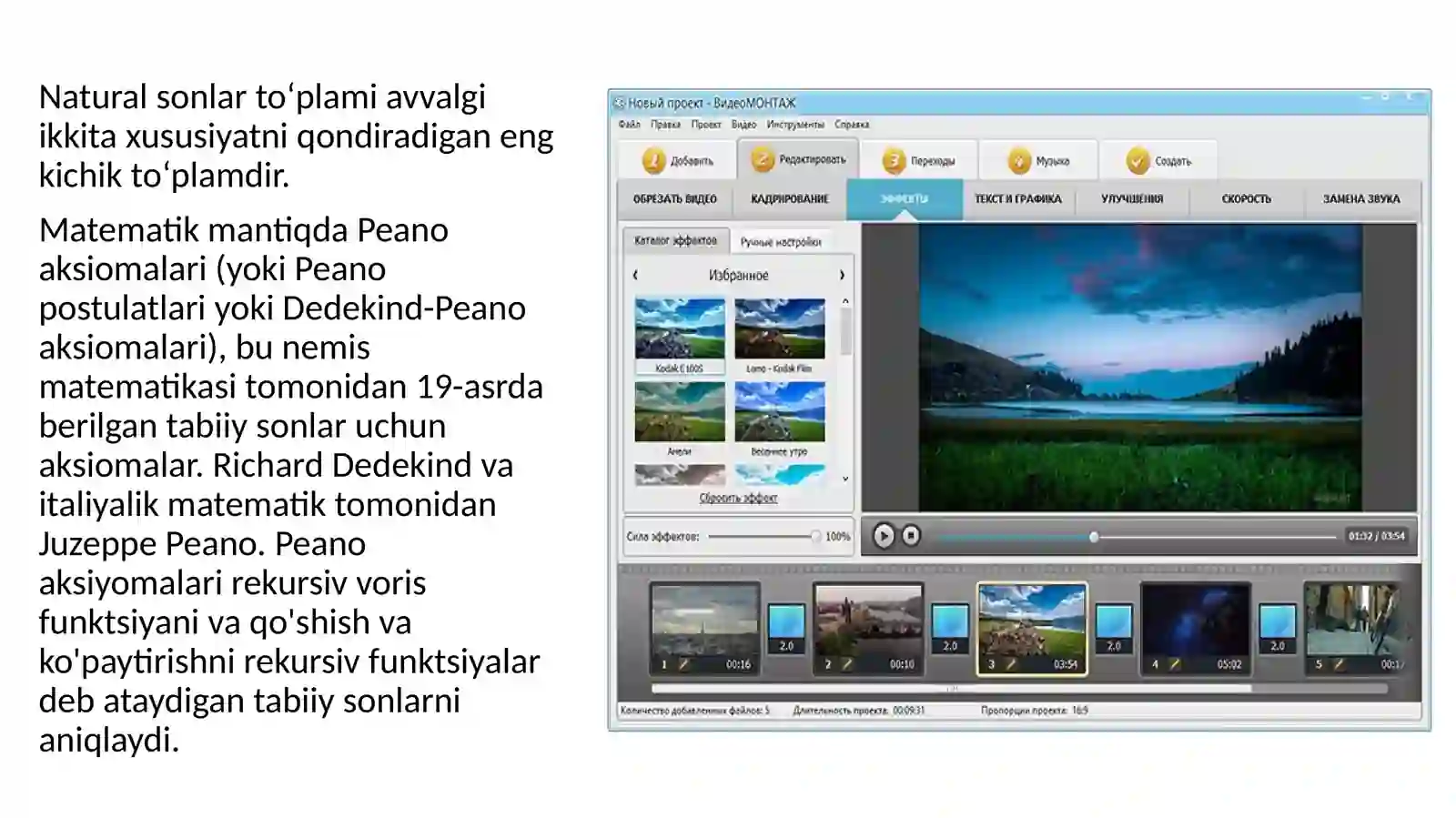Screen dimensions: 1456x818
Task: Select the highlighted Эффекты tab
Action: 905,199
